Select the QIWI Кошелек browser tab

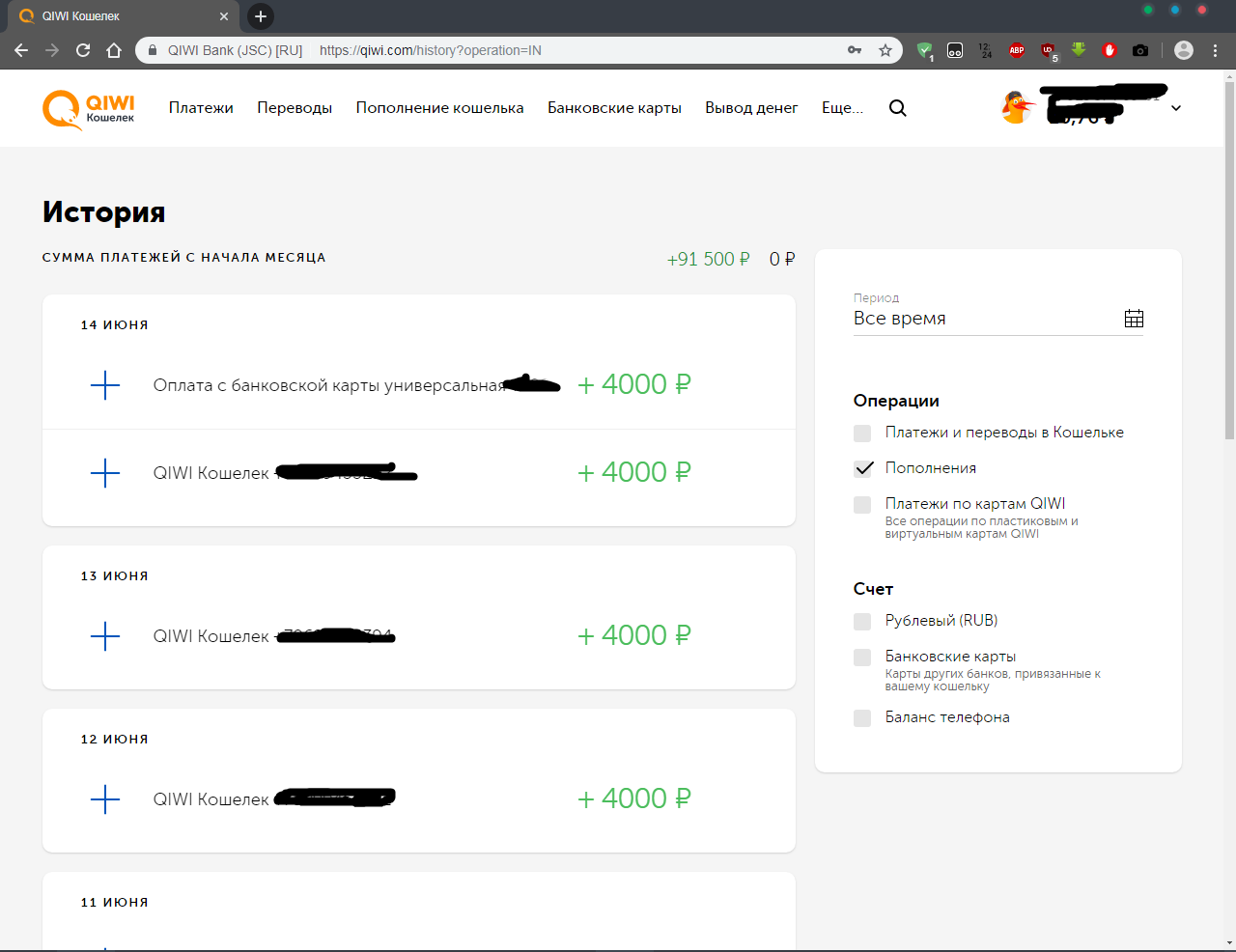pos(124,16)
